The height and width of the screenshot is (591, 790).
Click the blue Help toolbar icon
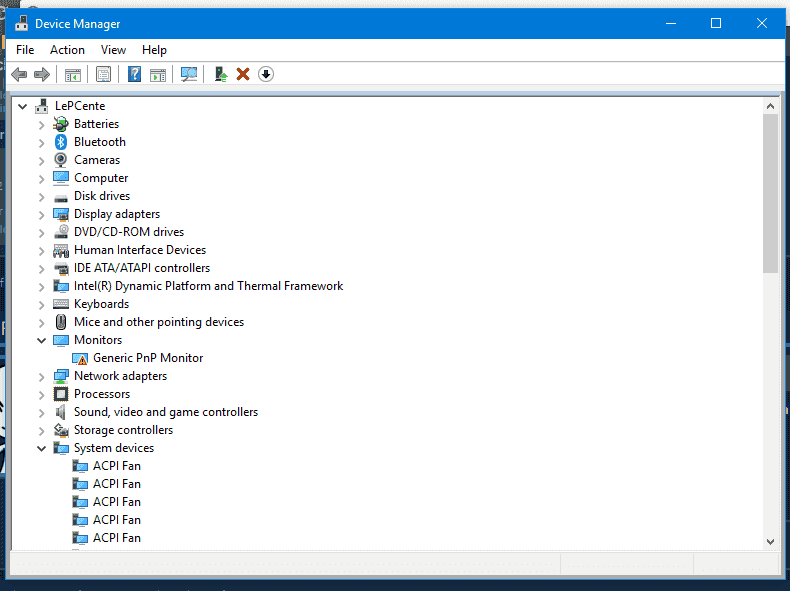coord(134,75)
